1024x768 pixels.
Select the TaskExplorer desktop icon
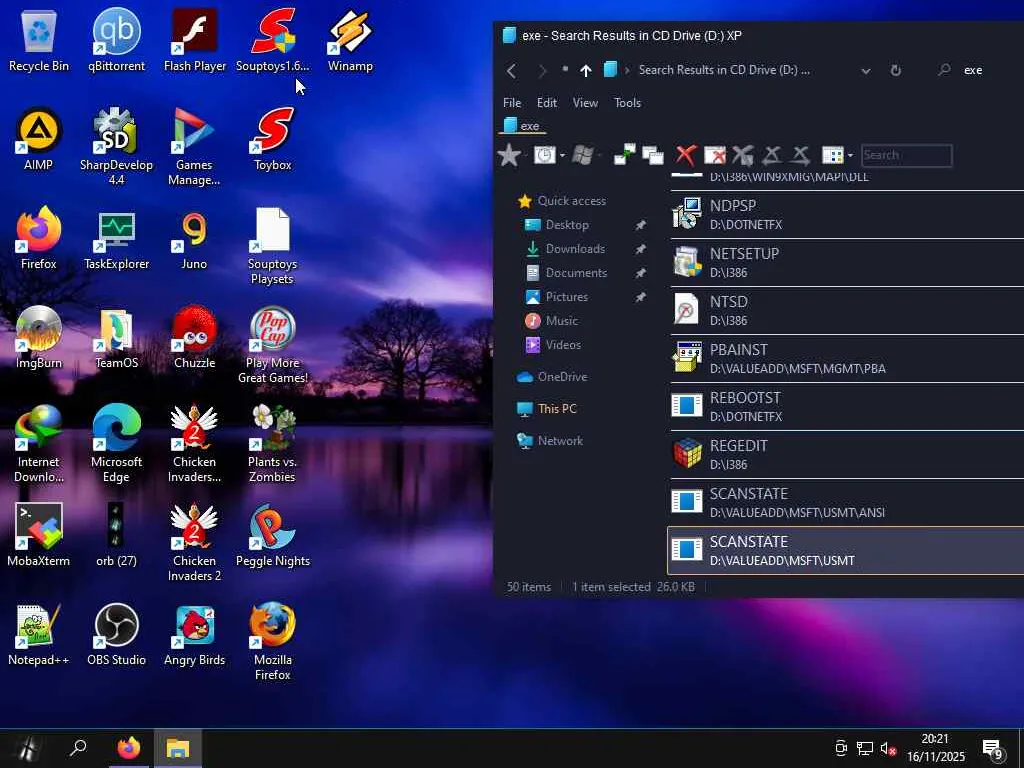[x=116, y=238]
